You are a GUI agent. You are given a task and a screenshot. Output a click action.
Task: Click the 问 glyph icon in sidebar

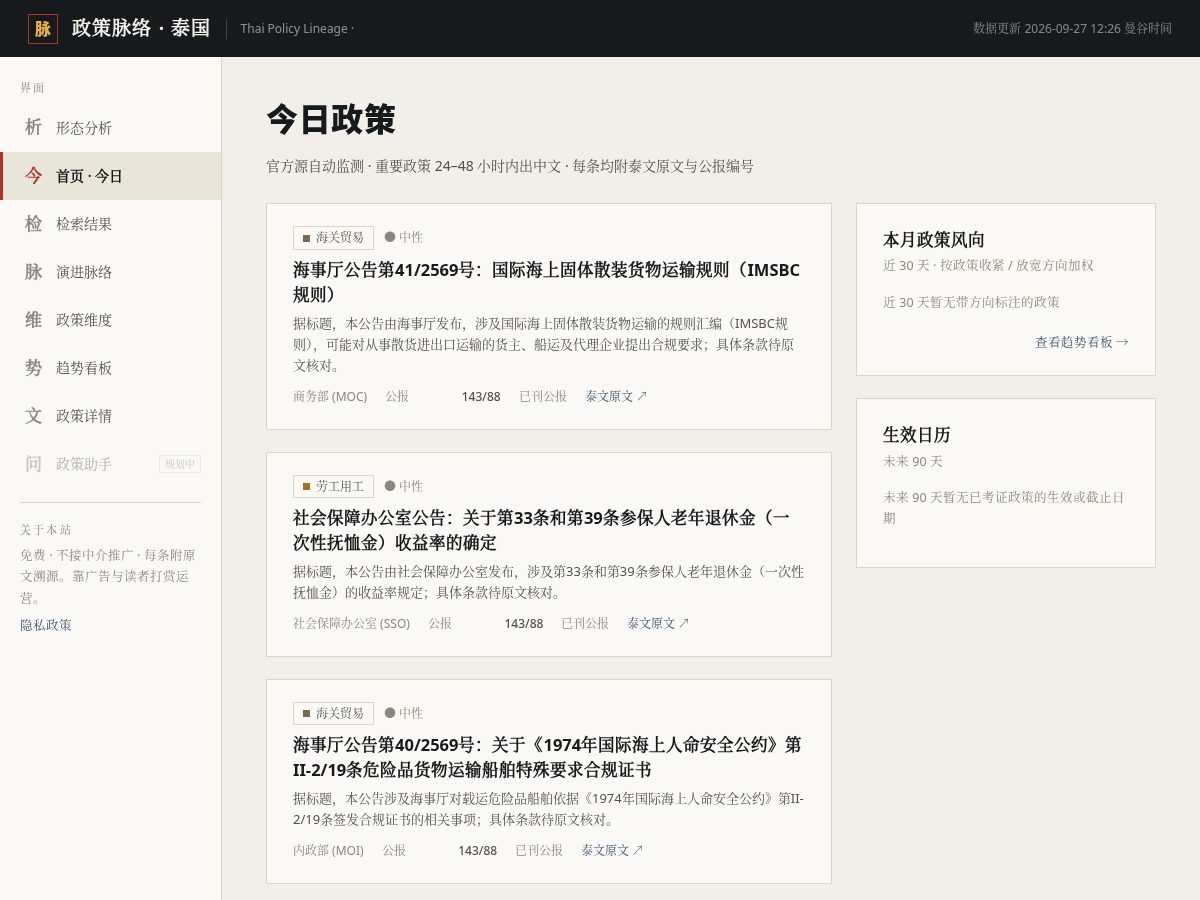(34, 463)
